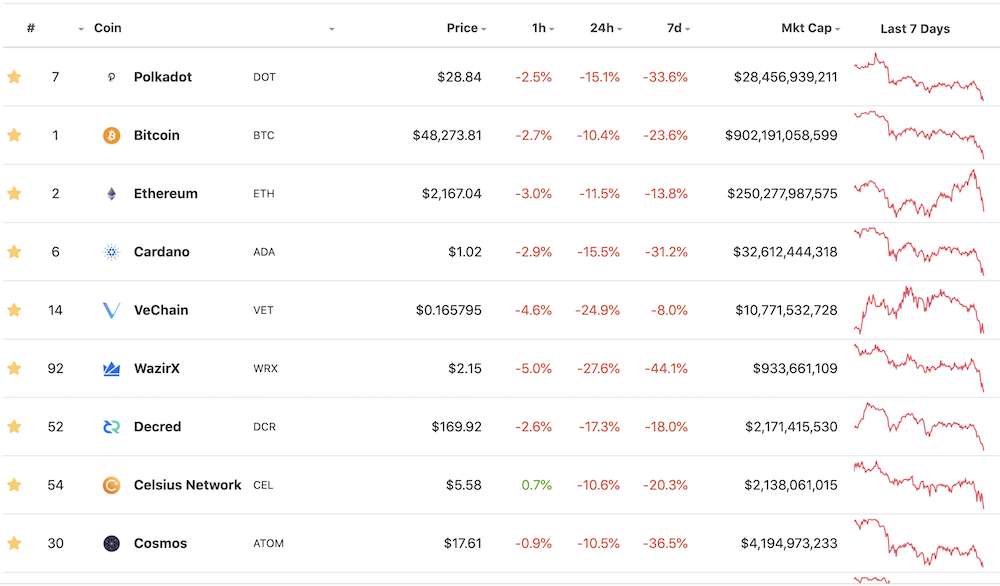This screenshot has height=586, width=1000.
Task: Click the VeChain V logo icon
Action: click(112, 311)
